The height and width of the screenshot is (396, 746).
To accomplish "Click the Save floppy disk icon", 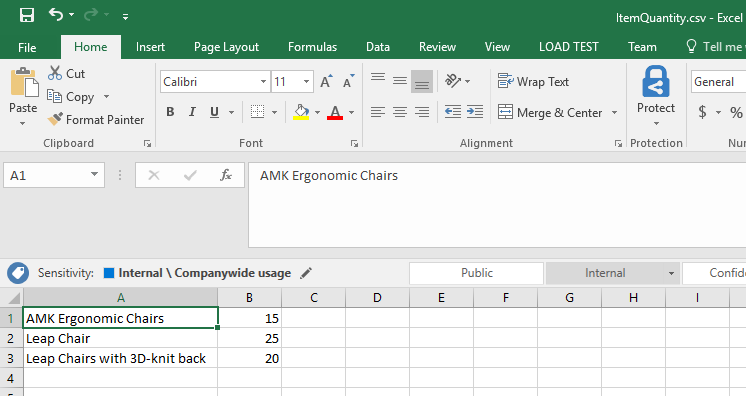I will coord(27,15).
